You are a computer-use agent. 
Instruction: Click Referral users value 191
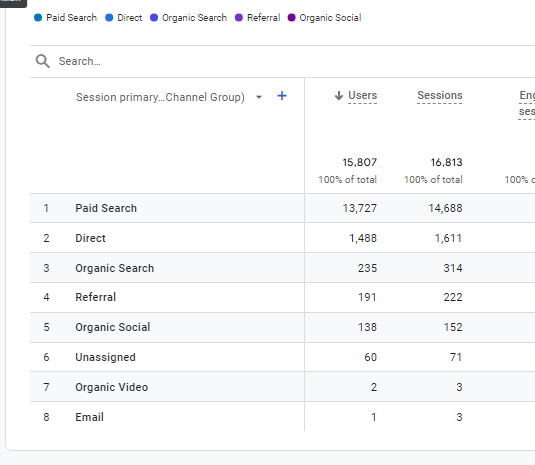click(x=367, y=297)
